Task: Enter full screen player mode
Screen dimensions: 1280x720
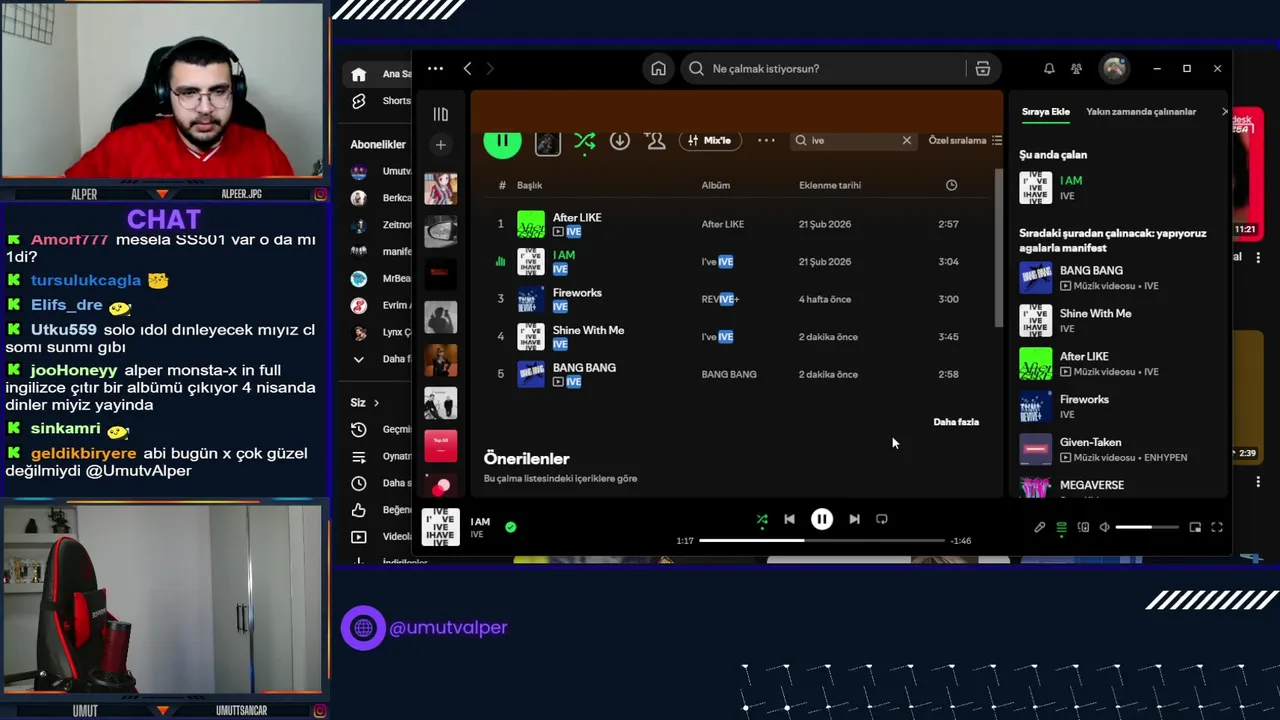Action: click(x=1217, y=527)
